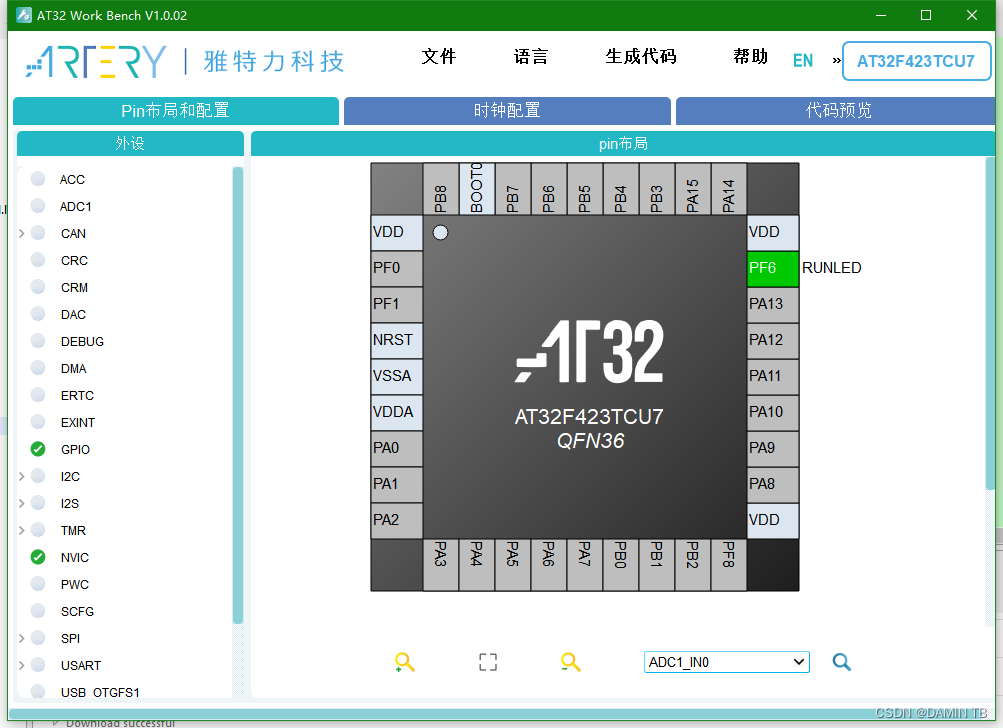Expand the TMR peripheral tree node
1003x728 pixels.
(x=21, y=530)
